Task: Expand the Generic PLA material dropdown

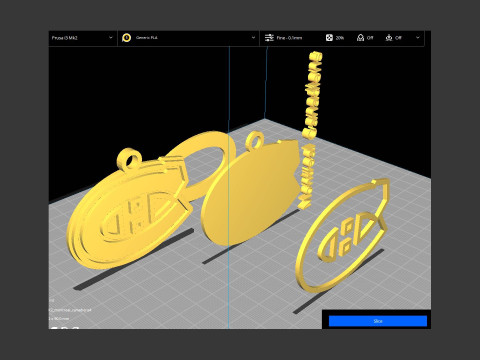Action: point(253,38)
